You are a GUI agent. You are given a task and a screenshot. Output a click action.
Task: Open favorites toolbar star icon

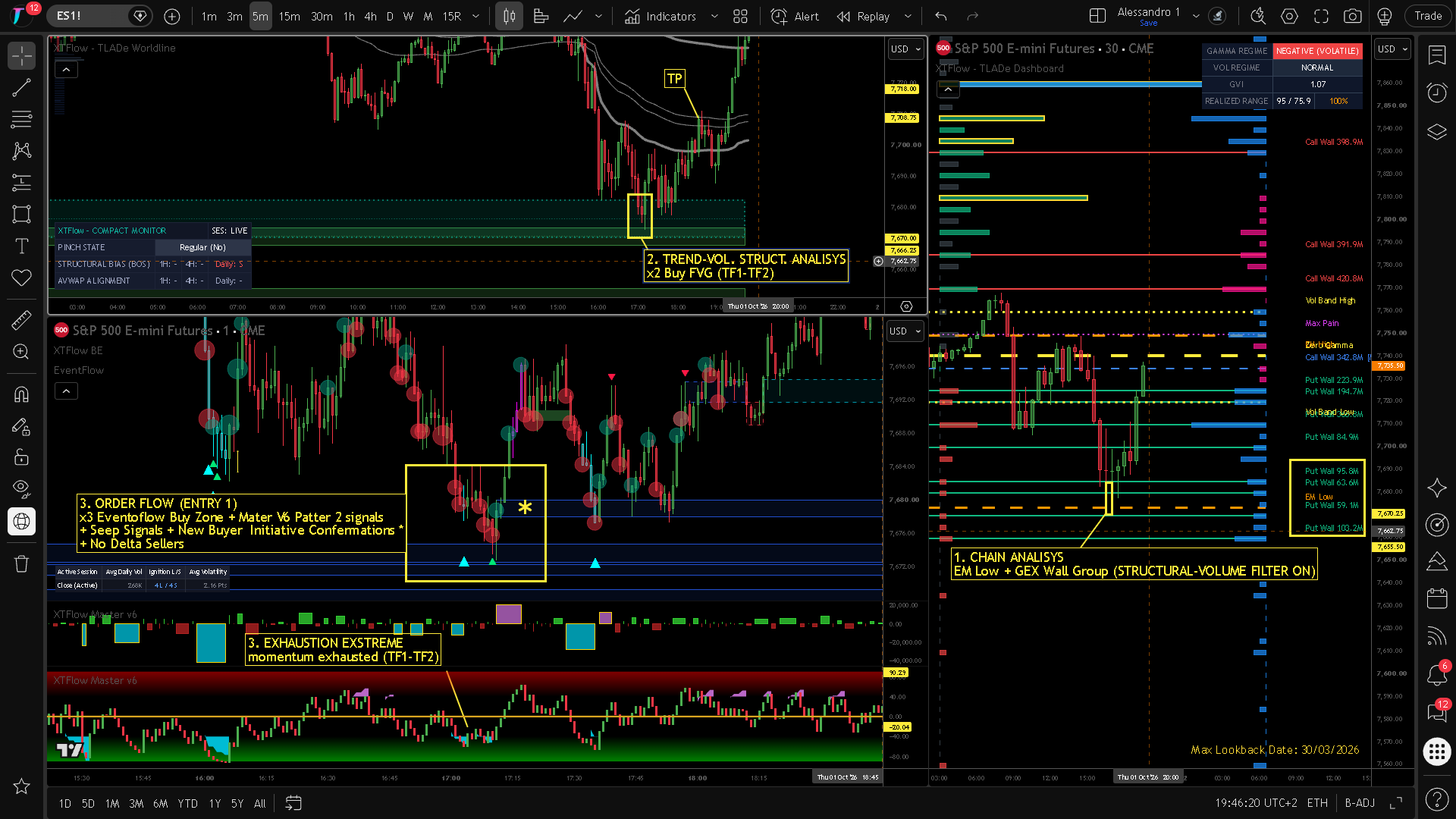tap(21, 786)
